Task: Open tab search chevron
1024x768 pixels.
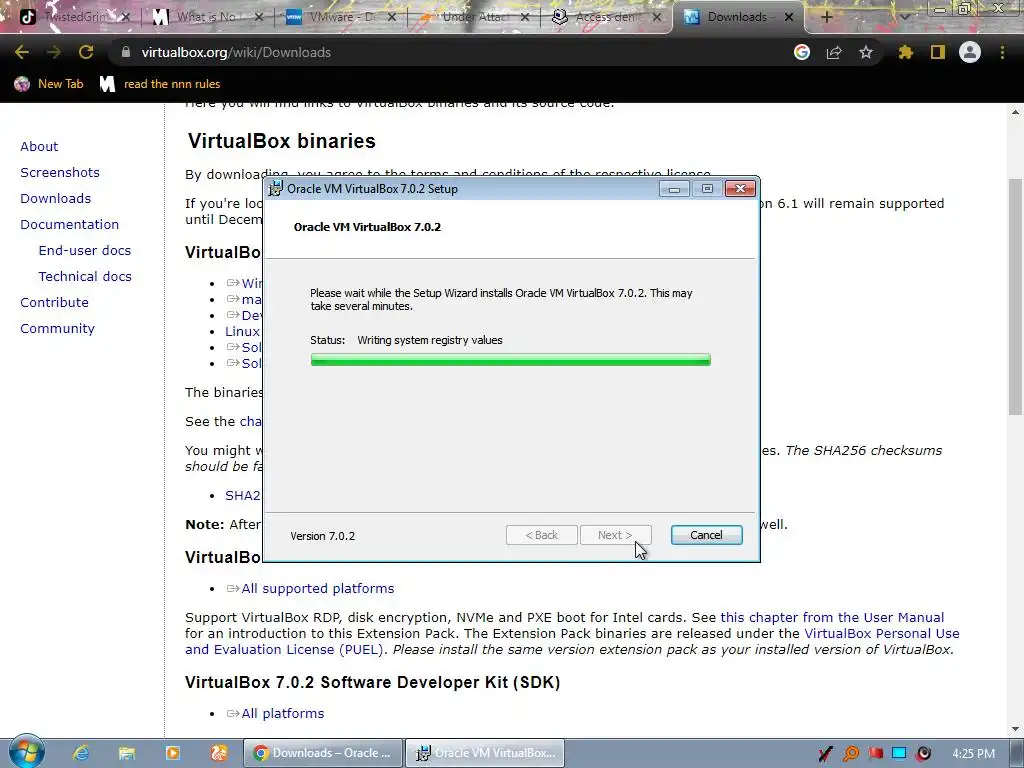Action: point(904,17)
